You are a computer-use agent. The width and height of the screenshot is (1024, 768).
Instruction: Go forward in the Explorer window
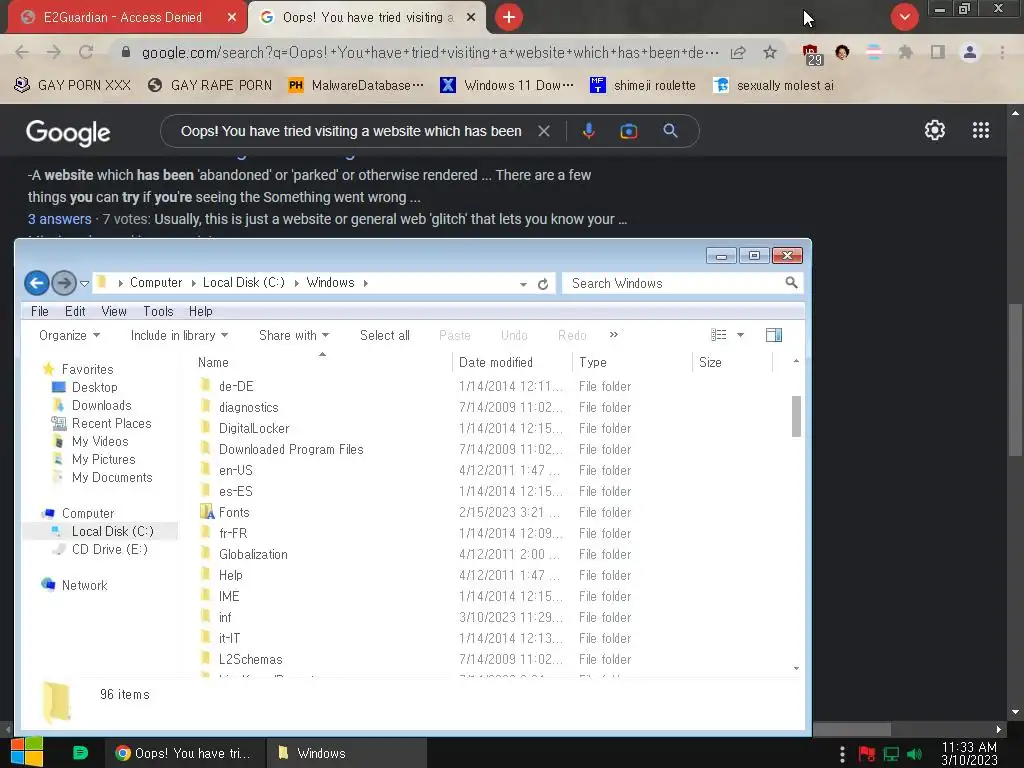click(64, 283)
